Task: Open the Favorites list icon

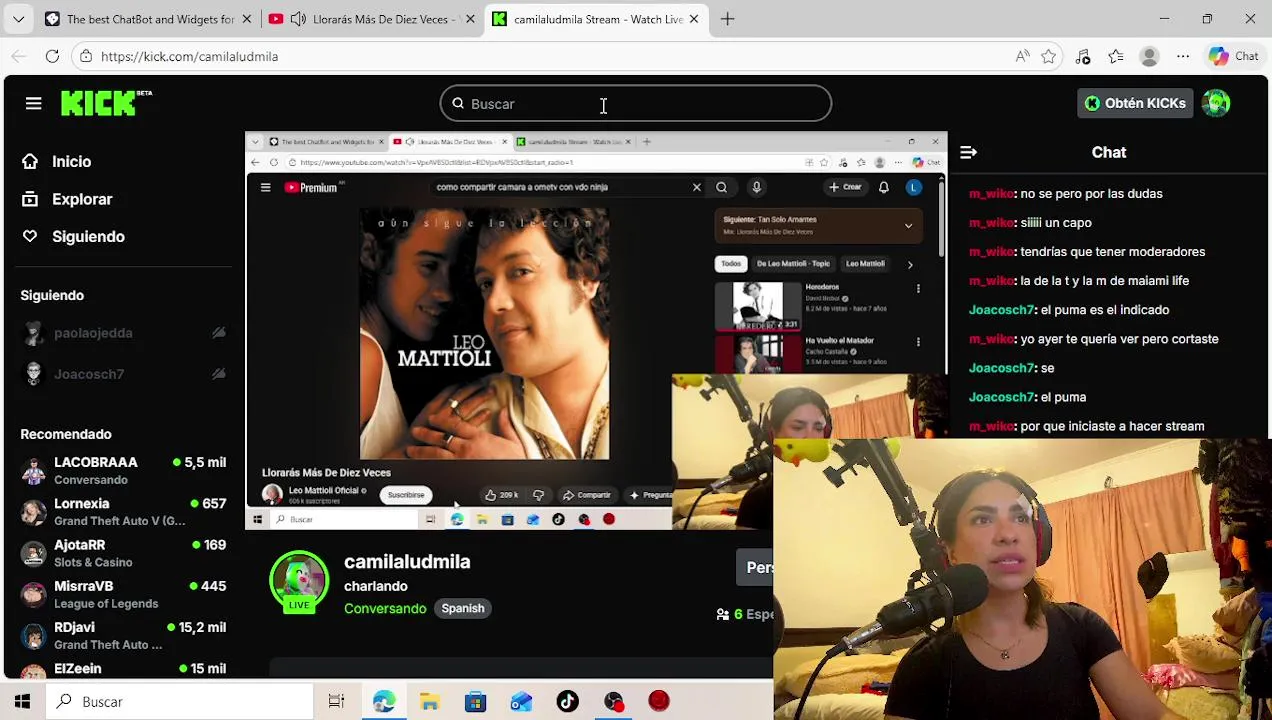Action: click(1116, 57)
